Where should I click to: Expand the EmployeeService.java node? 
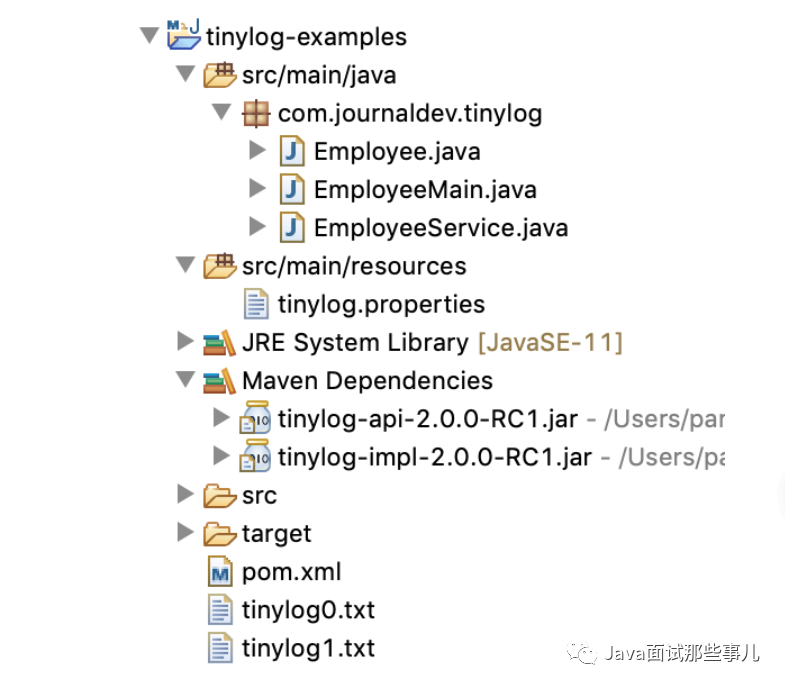[257, 226]
